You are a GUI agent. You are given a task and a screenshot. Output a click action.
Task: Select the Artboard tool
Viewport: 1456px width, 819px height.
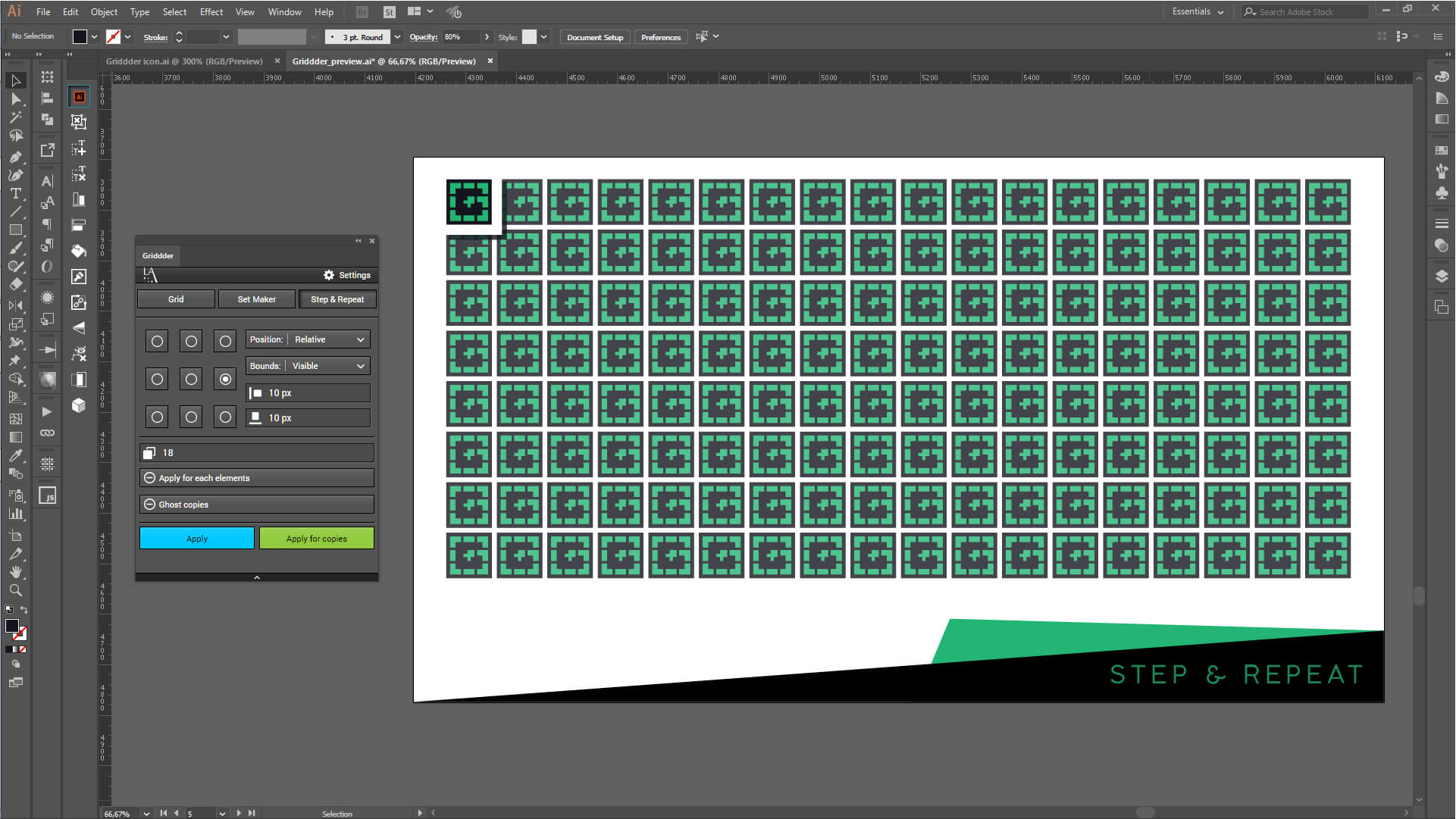[x=15, y=536]
